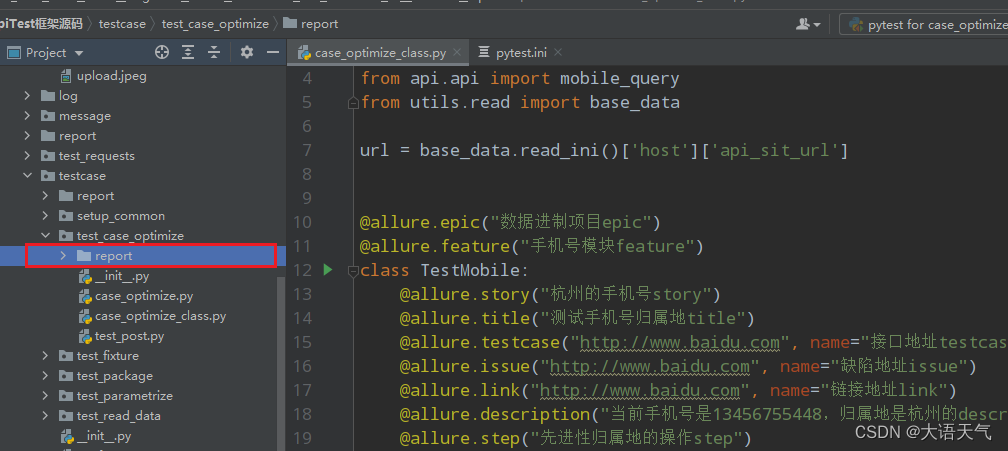
Task: Select upload.jpeg in project tree
Action: 111,76
